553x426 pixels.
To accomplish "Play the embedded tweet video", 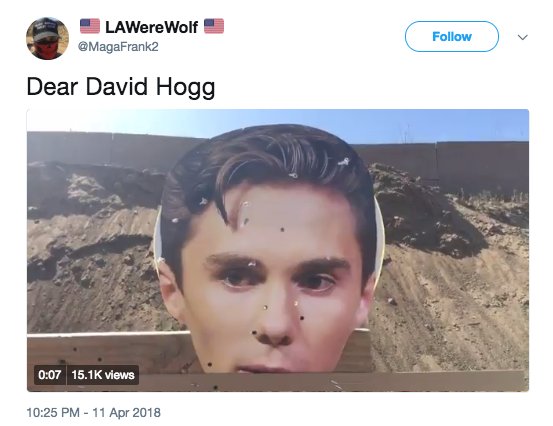I will click(x=278, y=250).
